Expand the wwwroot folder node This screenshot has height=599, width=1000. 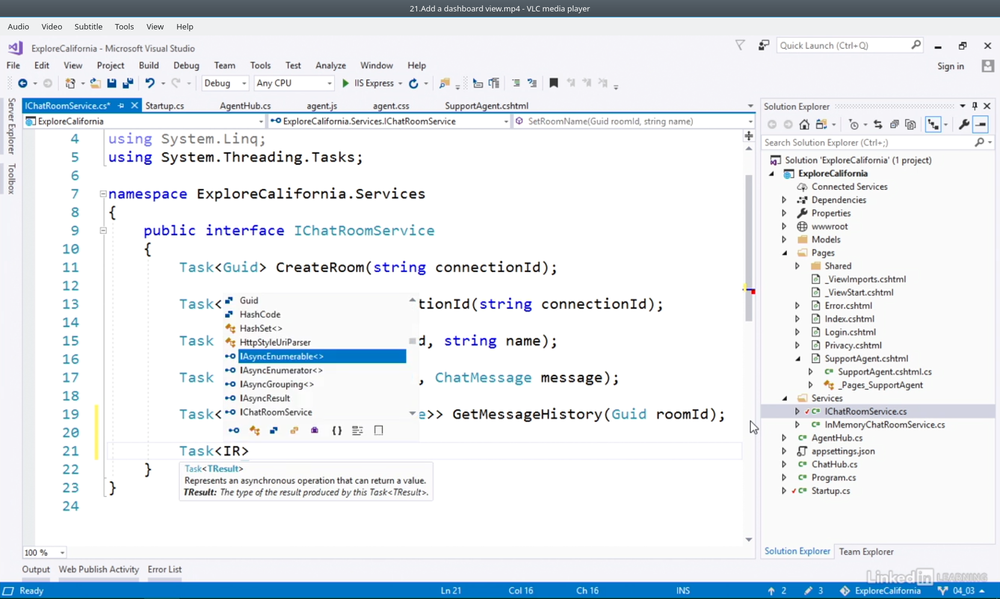tap(784, 226)
